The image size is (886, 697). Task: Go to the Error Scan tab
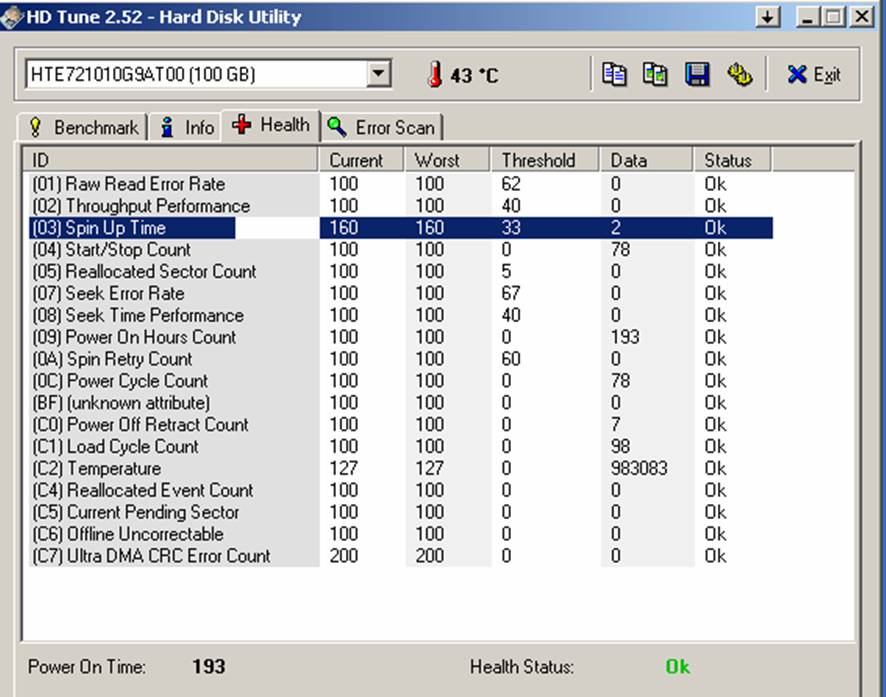coord(383,128)
